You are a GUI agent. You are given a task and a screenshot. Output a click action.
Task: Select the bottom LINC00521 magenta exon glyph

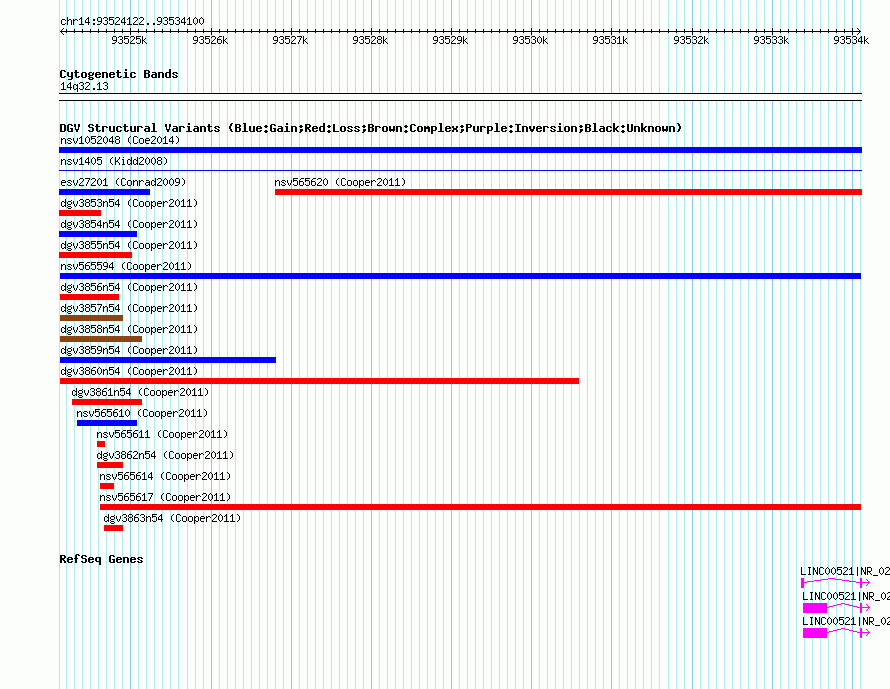click(x=815, y=633)
